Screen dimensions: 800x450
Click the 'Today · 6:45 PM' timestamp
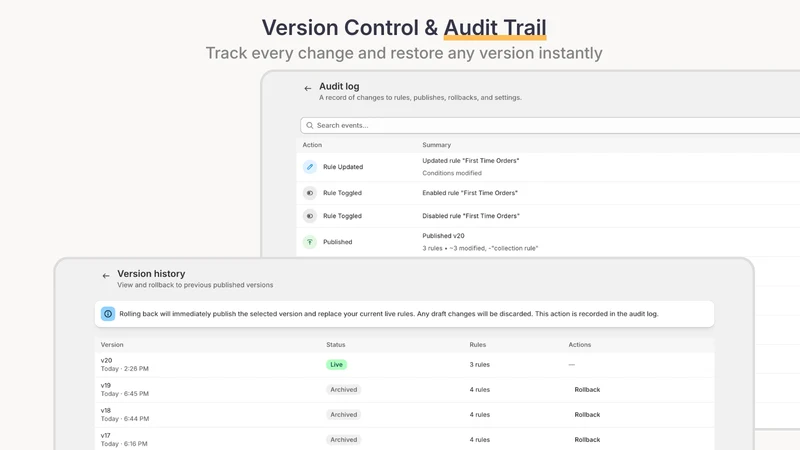pos(124,393)
